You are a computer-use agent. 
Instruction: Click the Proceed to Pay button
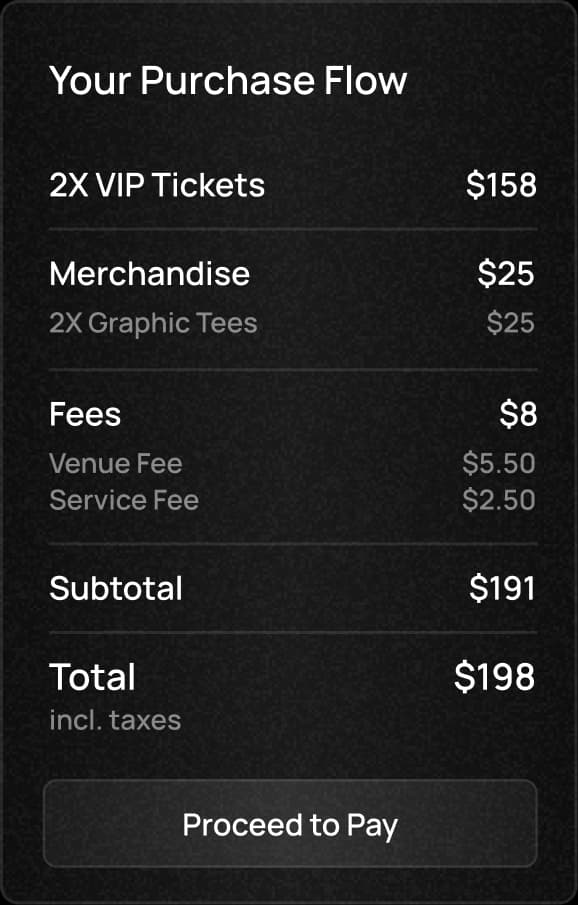pos(290,824)
